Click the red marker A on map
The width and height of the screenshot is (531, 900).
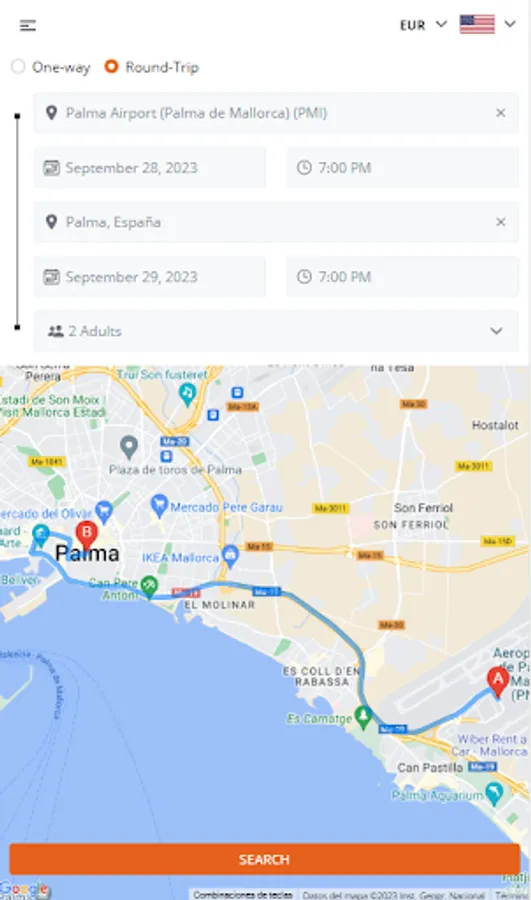click(498, 681)
